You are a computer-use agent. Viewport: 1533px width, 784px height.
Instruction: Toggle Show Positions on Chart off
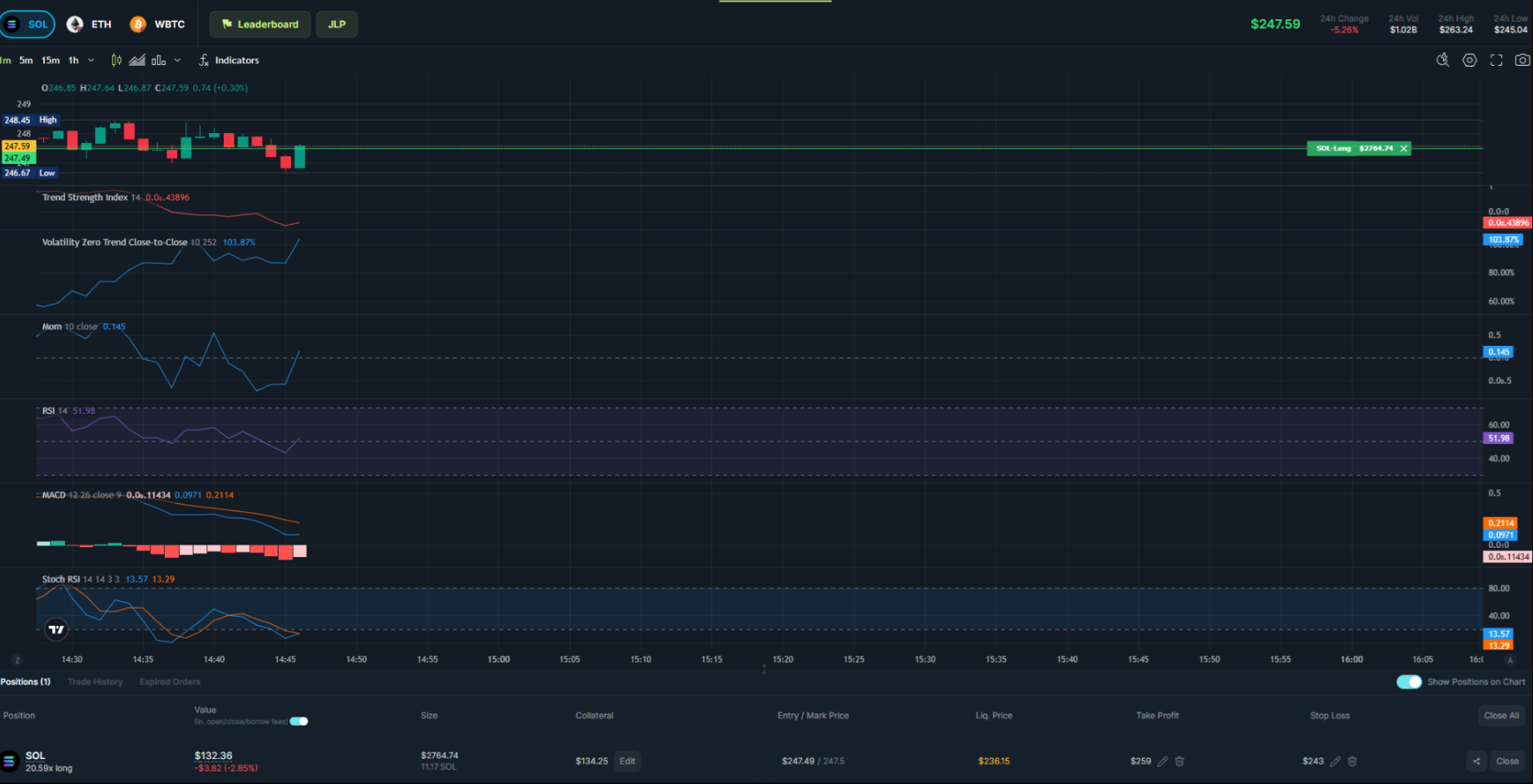[x=1409, y=681]
